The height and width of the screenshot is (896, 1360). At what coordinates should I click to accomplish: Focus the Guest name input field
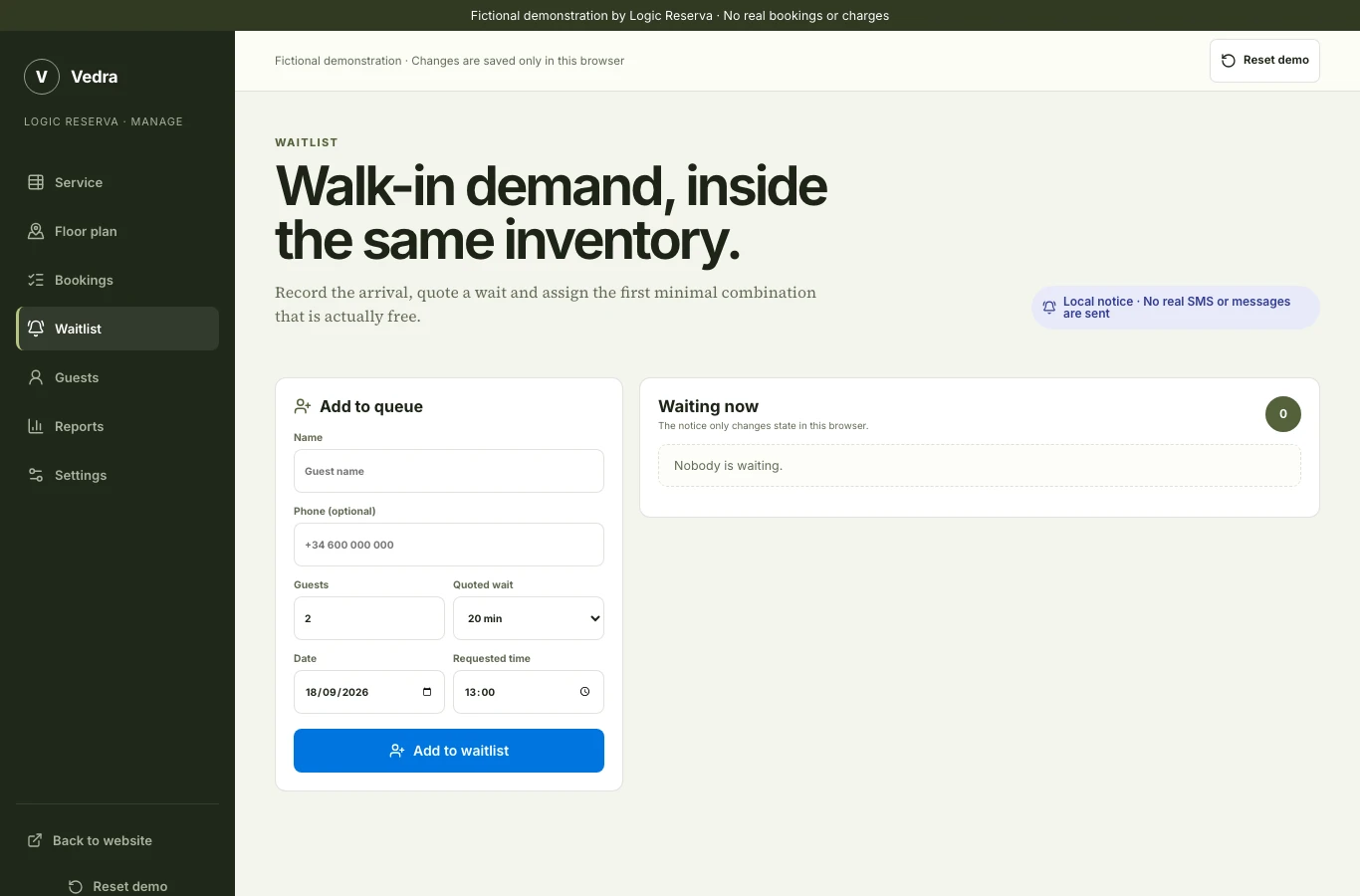[449, 471]
